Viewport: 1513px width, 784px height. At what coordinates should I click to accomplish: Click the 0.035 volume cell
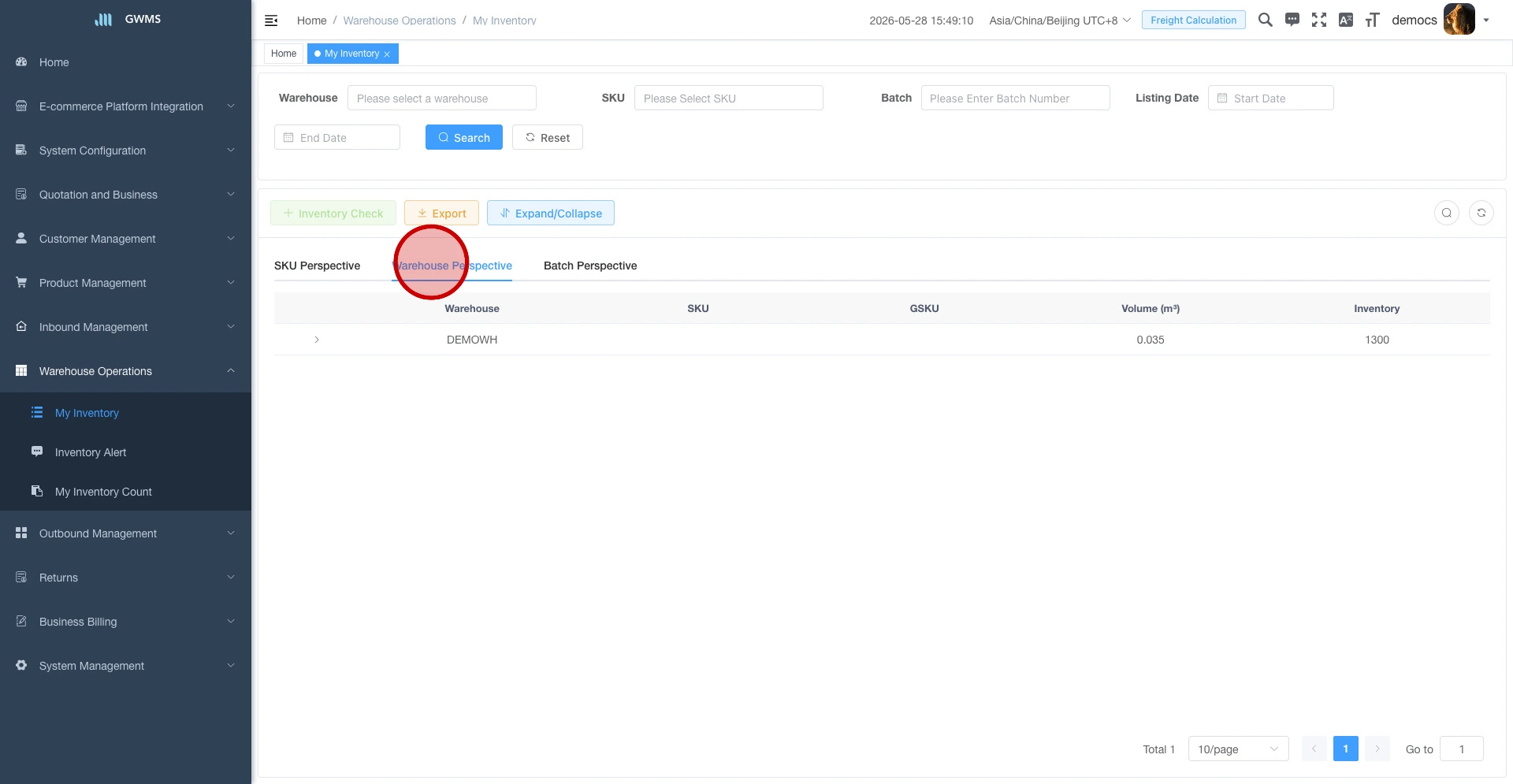(1150, 340)
